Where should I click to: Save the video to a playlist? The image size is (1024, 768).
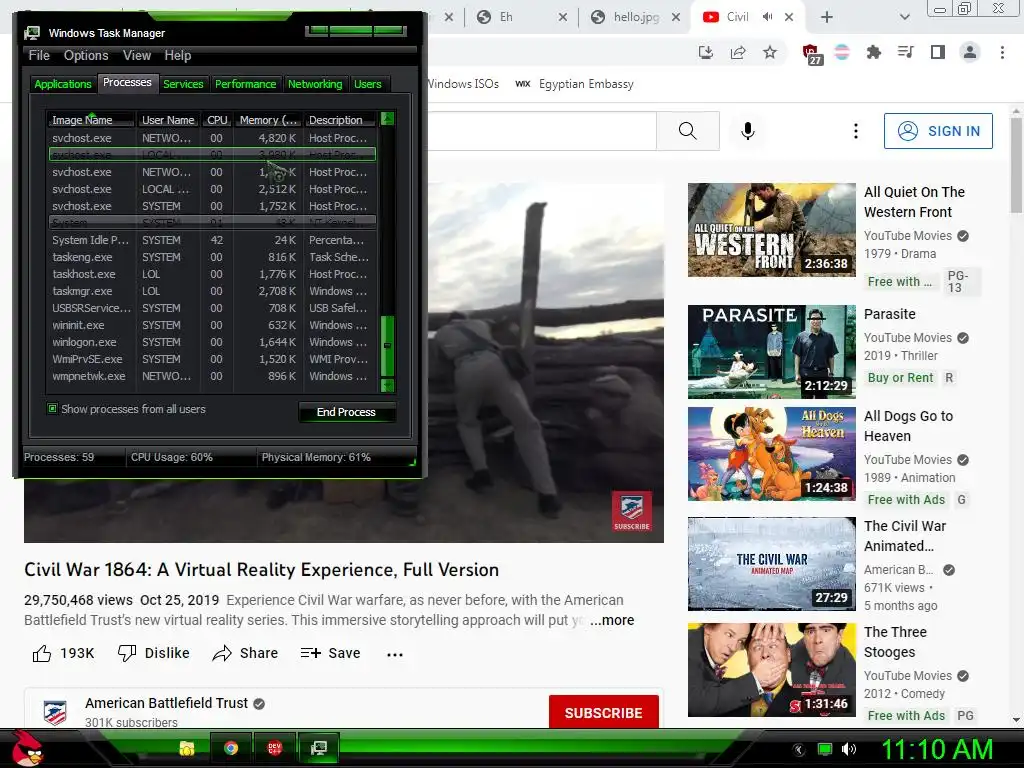click(330, 653)
